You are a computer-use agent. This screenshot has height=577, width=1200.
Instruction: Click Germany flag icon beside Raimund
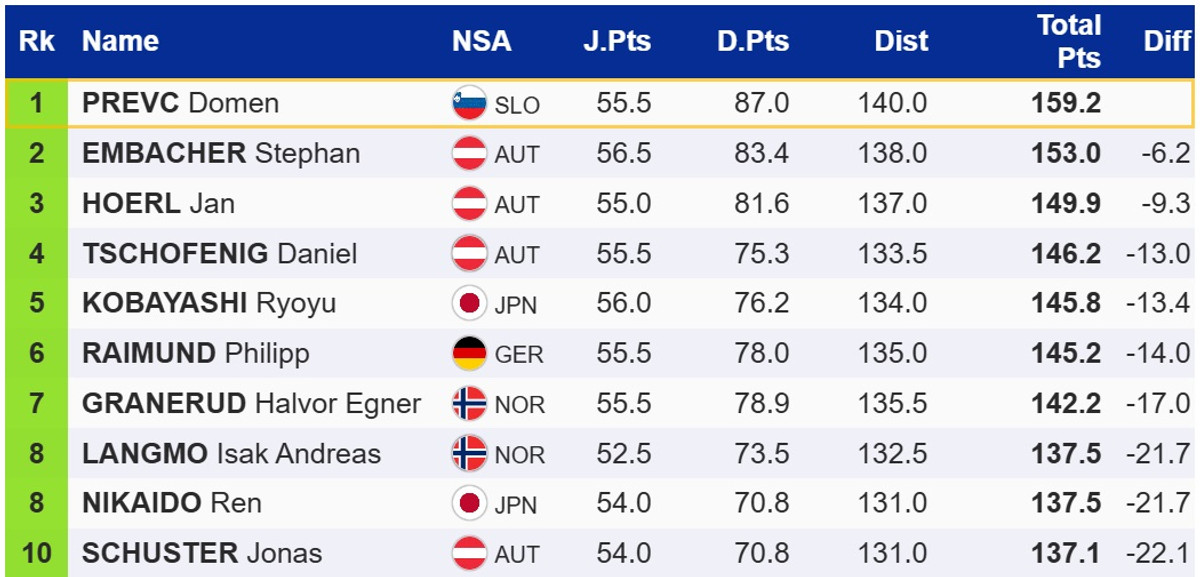(469, 354)
